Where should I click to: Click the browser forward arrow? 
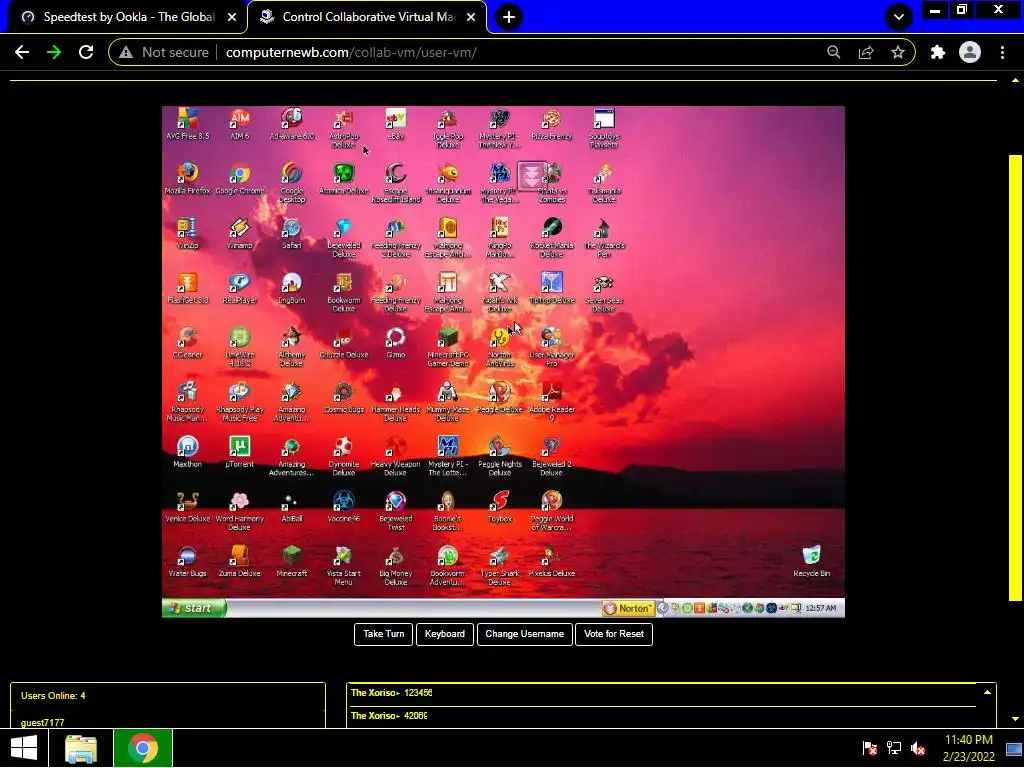point(54,52)
